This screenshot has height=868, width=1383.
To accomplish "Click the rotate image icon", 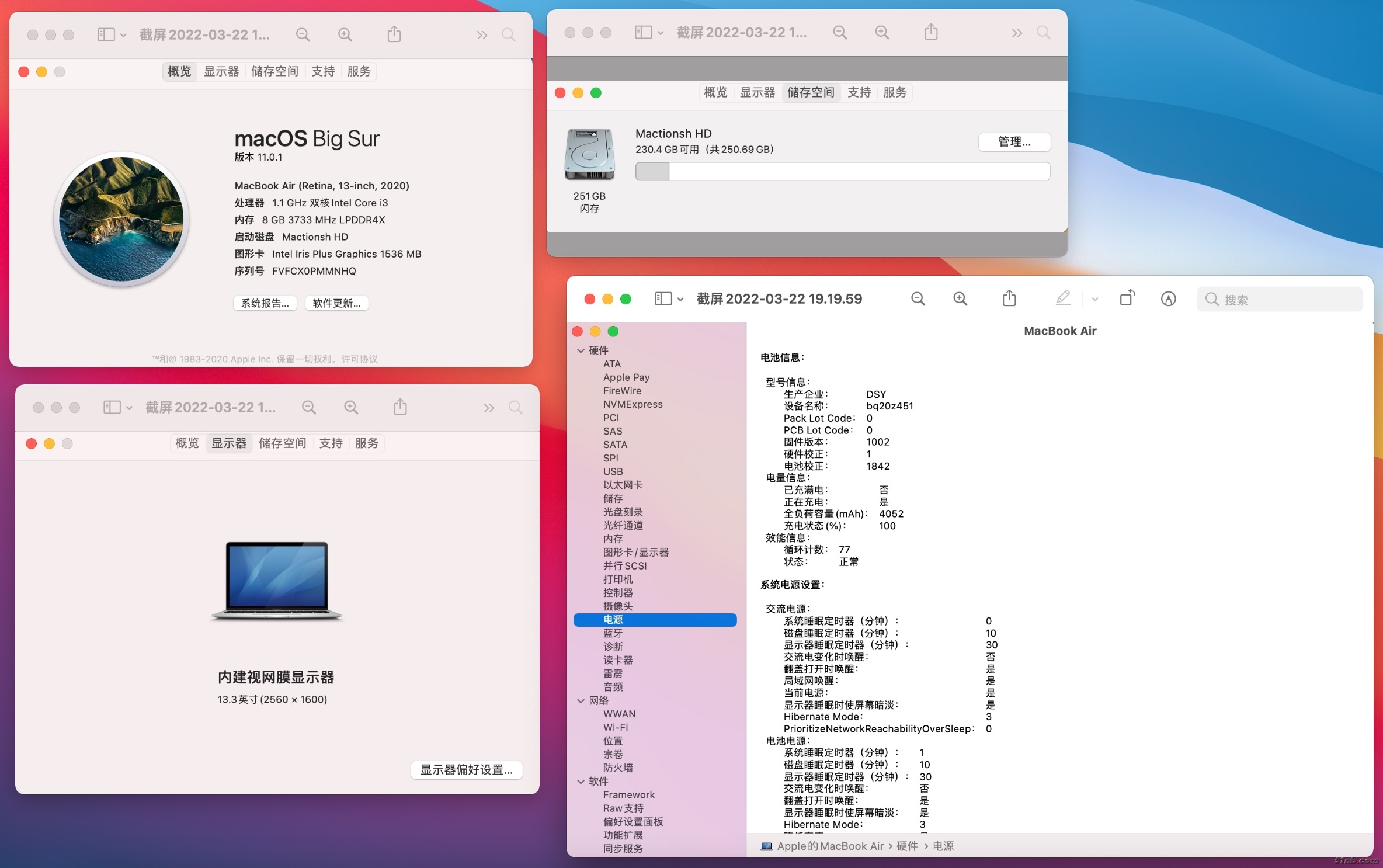I will pos(1127,298).
